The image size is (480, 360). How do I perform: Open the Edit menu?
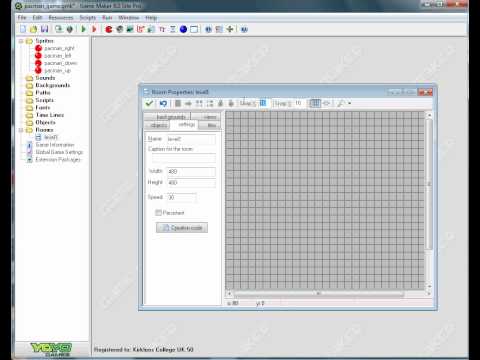pyautogui.click(x=37, y=17)
